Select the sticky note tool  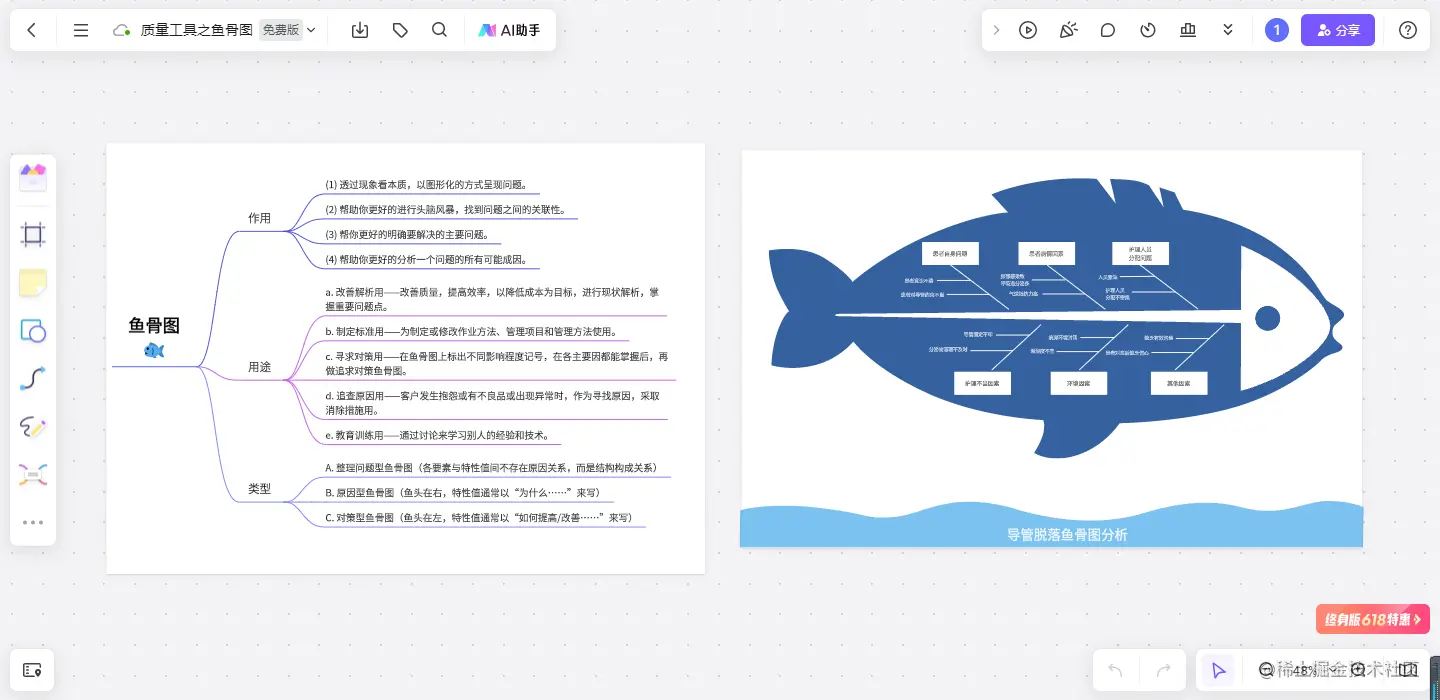point(33,283)
